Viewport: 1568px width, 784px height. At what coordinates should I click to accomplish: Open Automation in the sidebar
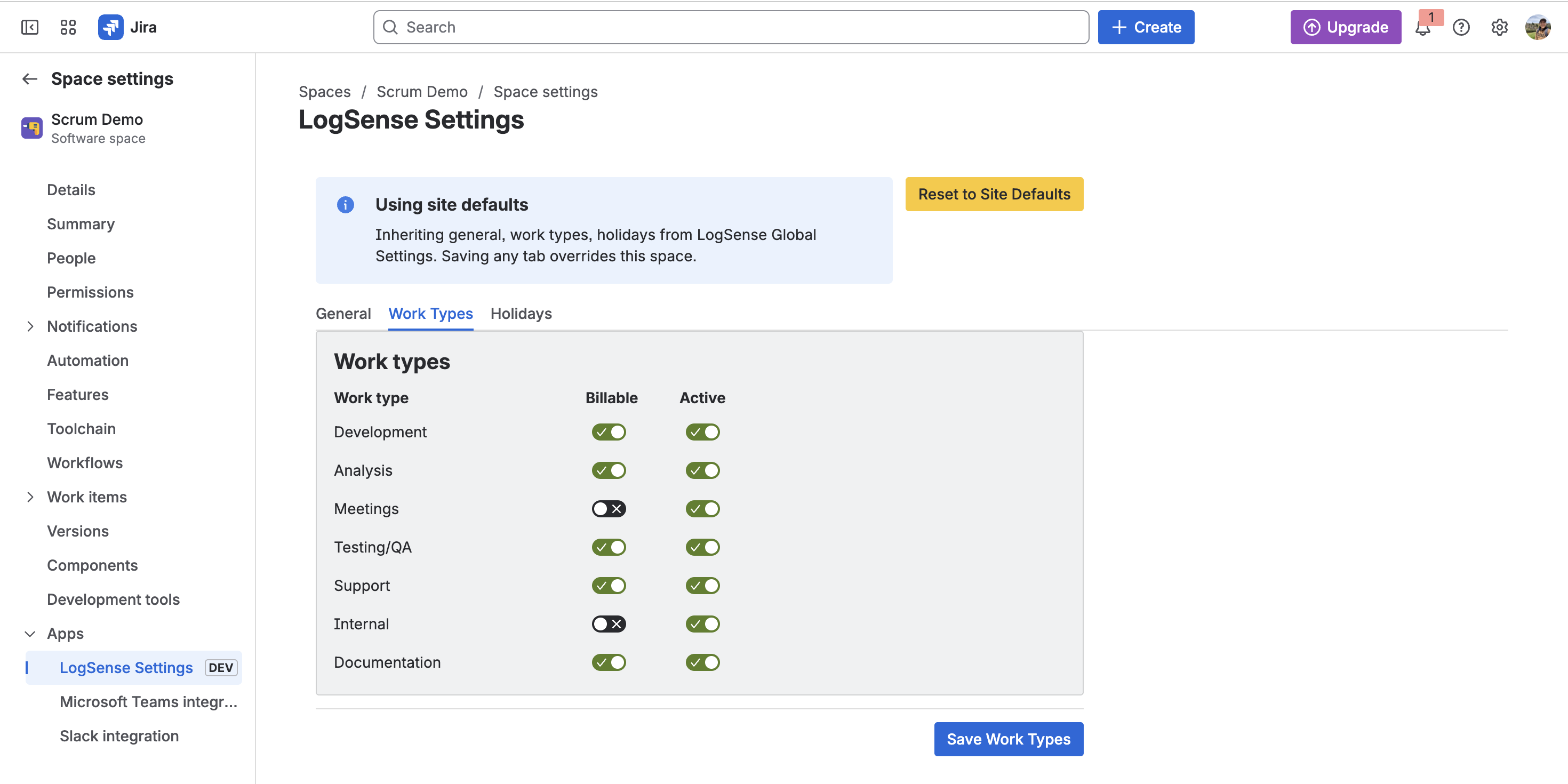[87, 361]
